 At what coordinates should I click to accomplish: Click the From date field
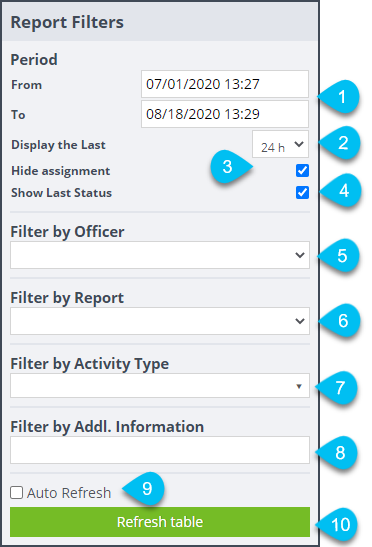pos(225,84)
